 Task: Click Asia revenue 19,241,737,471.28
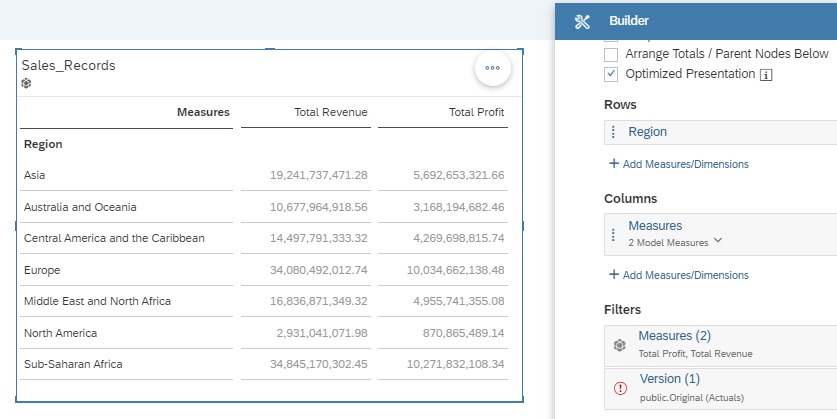319,175
